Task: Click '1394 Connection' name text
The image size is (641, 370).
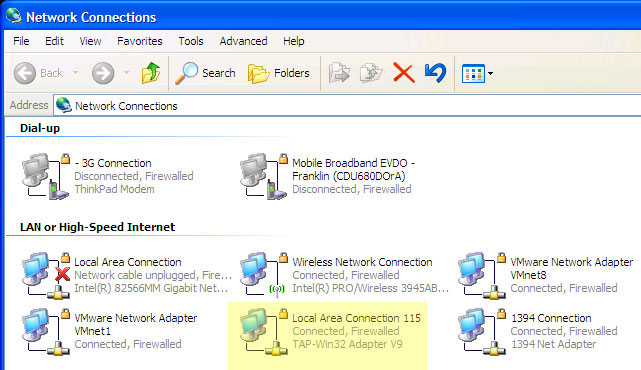Action: point(551,318)
